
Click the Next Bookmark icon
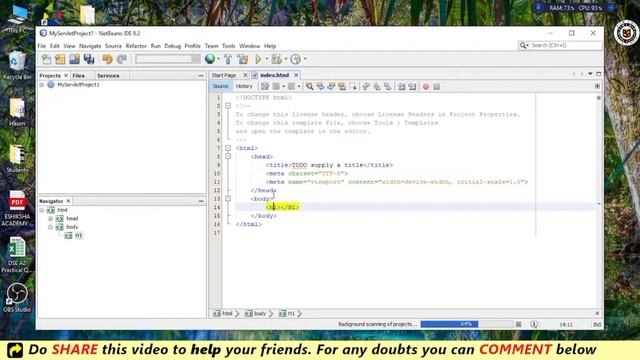377,87
